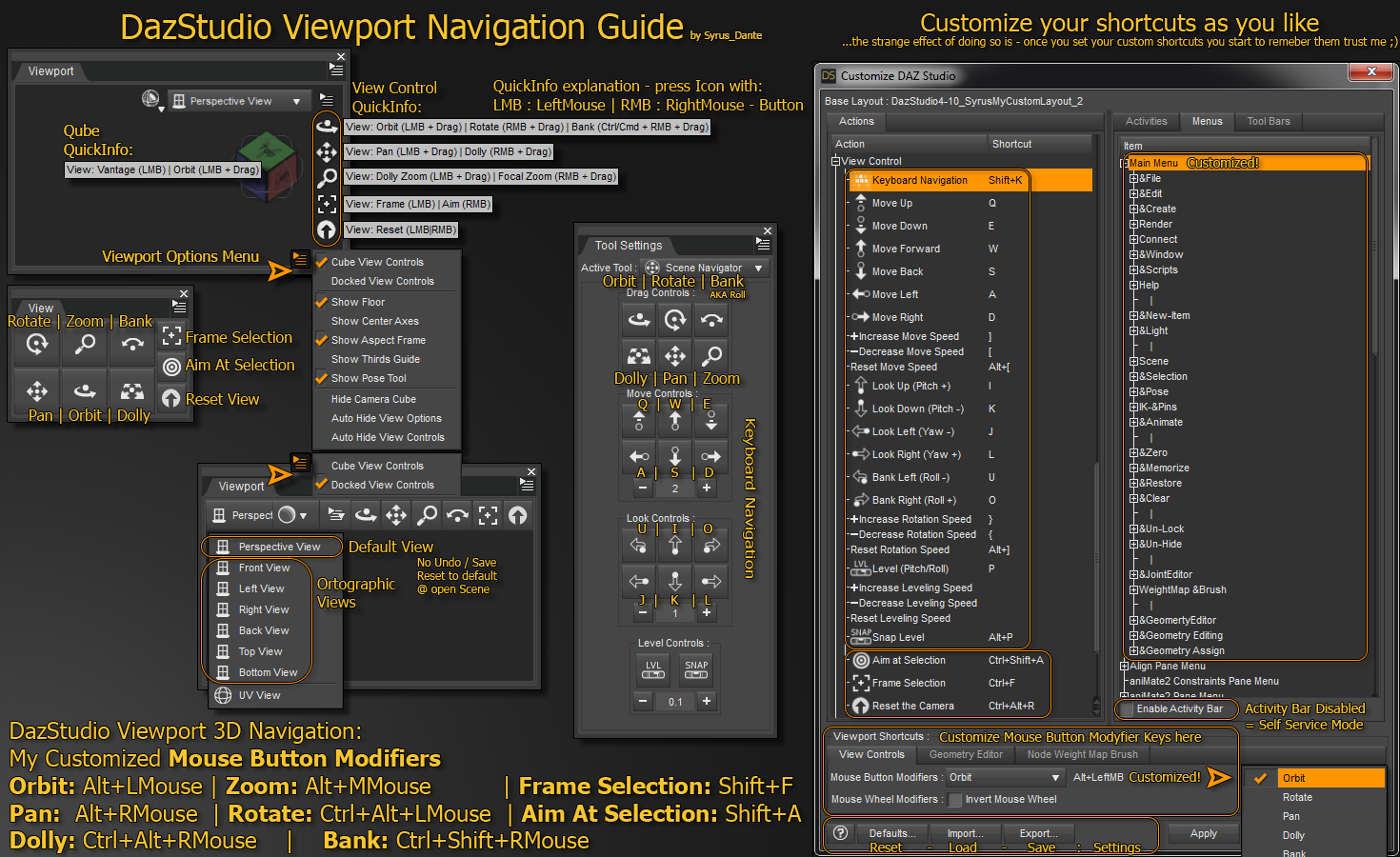This screenshot has width=1400, height=857.
Task: Collapse the Main Menu node in Menus tree
Action: pyautogui.click(x=1125, y=163)
